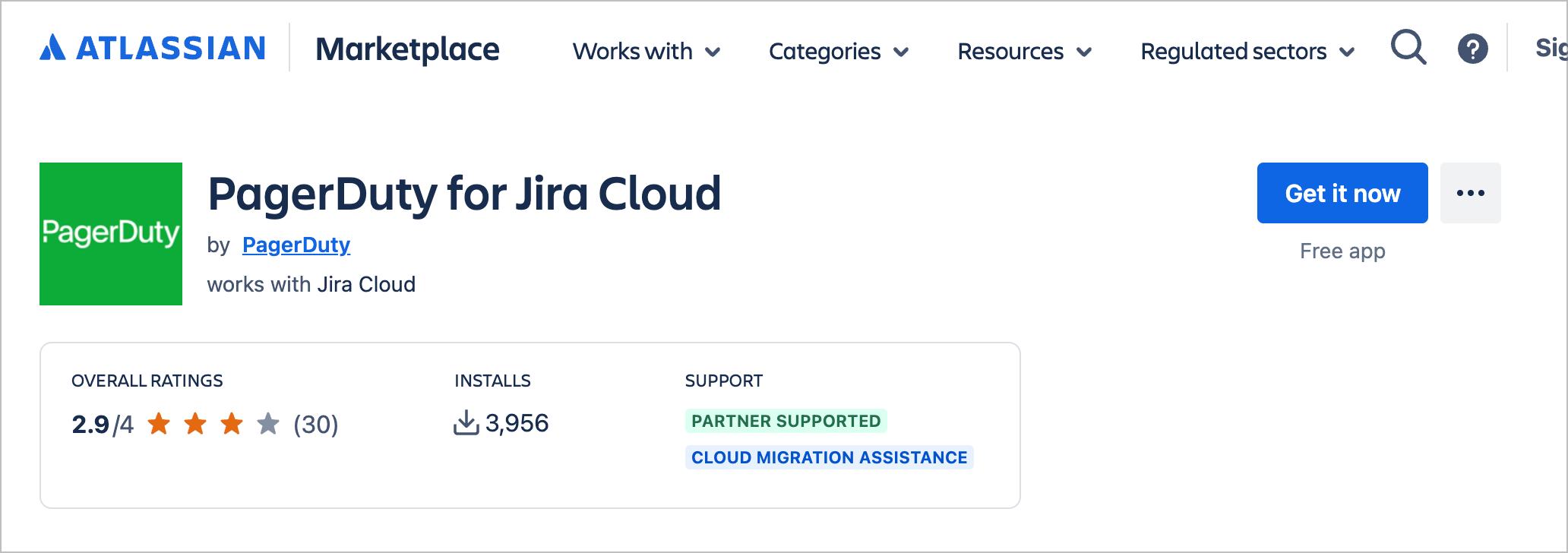Image resolution: width=1568 pixels, height=553 pixels.
Task: Select the PagerDuty for Jira Cloud title
Action: point(464,194)
